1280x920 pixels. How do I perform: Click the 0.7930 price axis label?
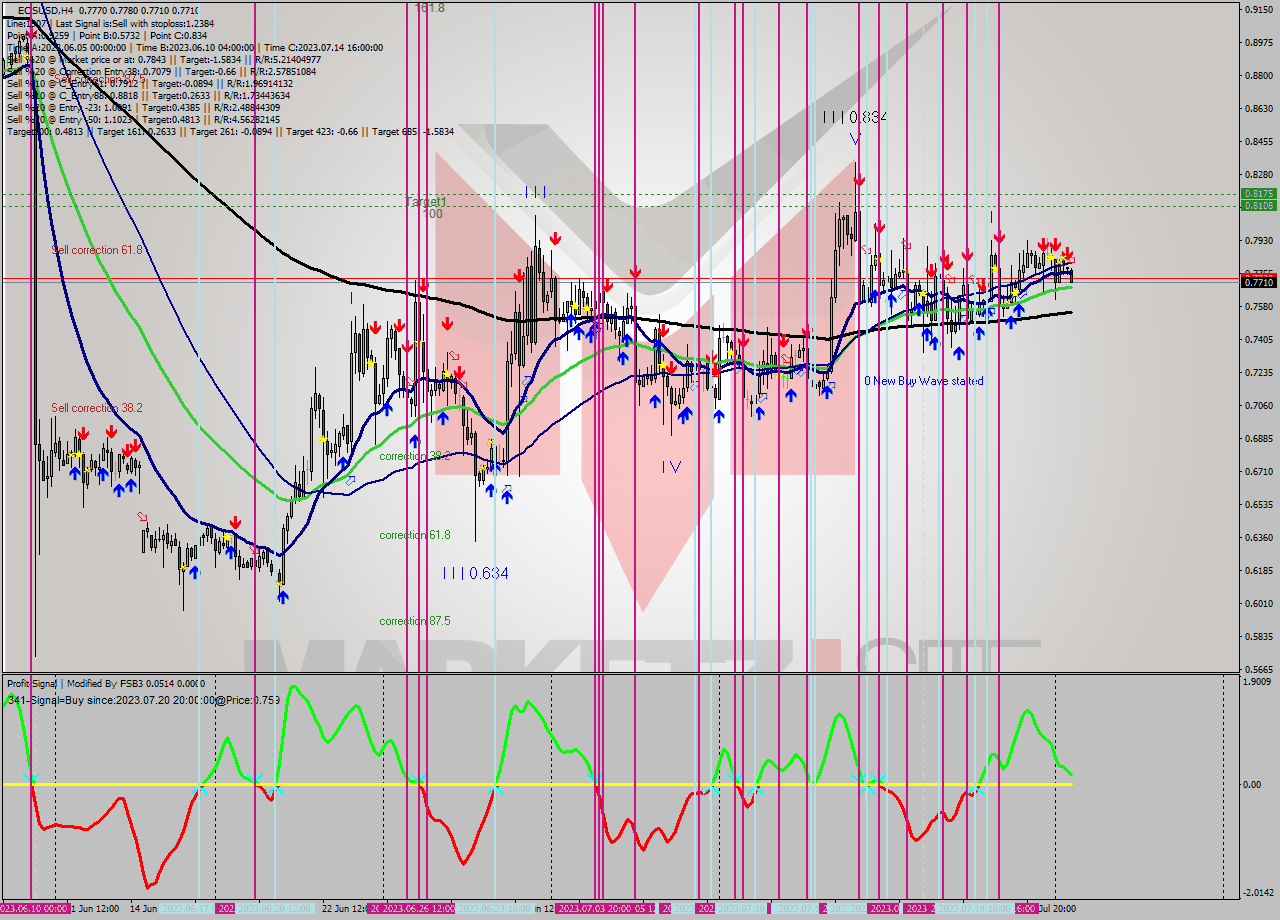point(1257,240)
